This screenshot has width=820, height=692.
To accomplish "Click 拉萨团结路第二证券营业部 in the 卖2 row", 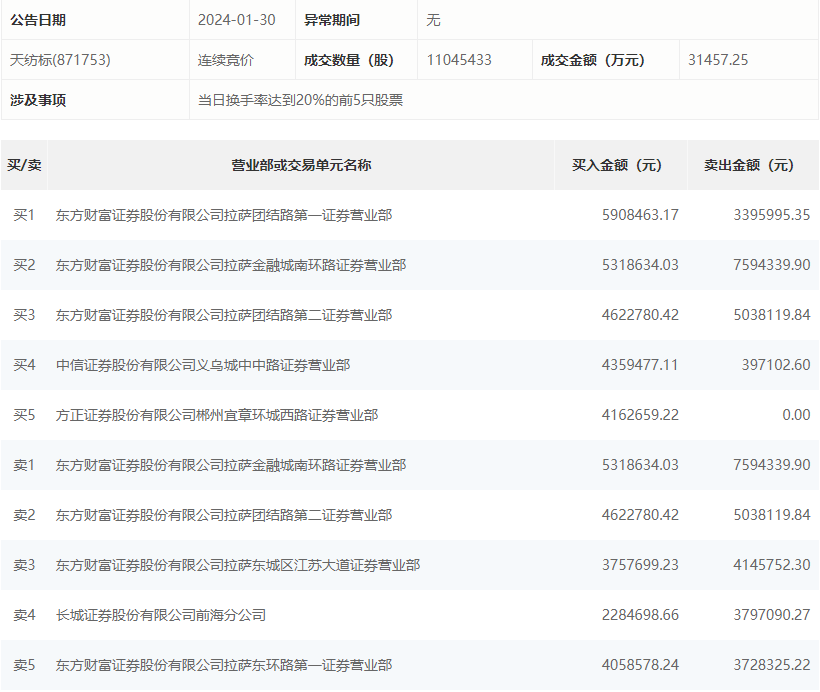I will click(224, 515).
